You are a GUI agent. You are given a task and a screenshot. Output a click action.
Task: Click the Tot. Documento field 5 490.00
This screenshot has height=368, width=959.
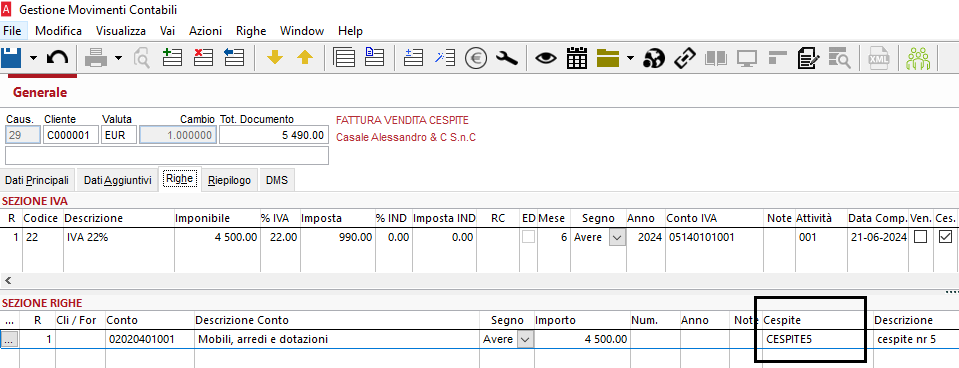tap(273, 135)
